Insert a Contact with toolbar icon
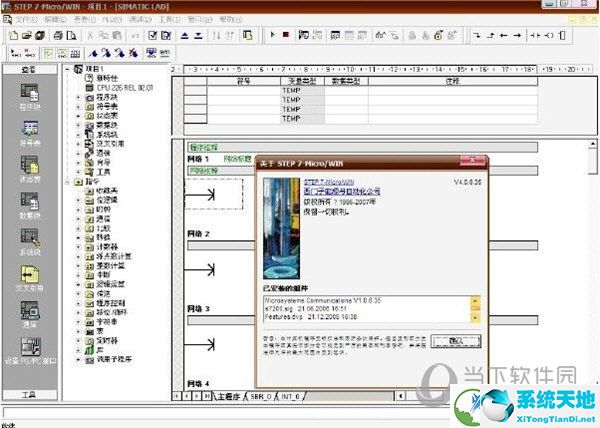The height and width of the screenshot is (428, 600). (x=535, y=35)
